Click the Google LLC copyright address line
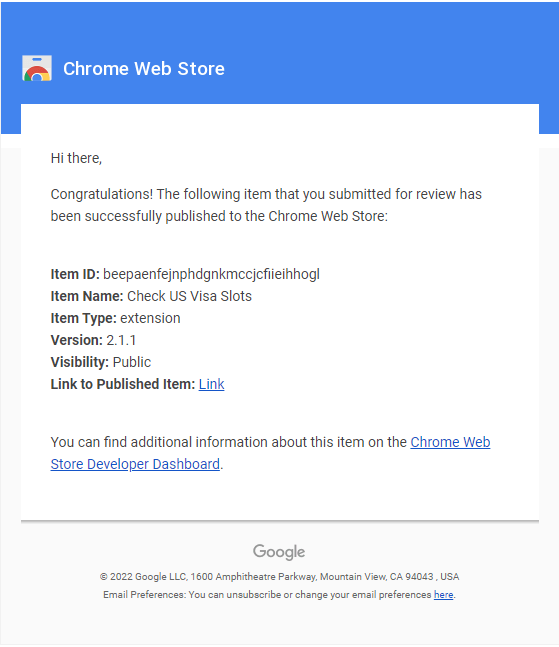The image size is (559, 647). (279, 576)
